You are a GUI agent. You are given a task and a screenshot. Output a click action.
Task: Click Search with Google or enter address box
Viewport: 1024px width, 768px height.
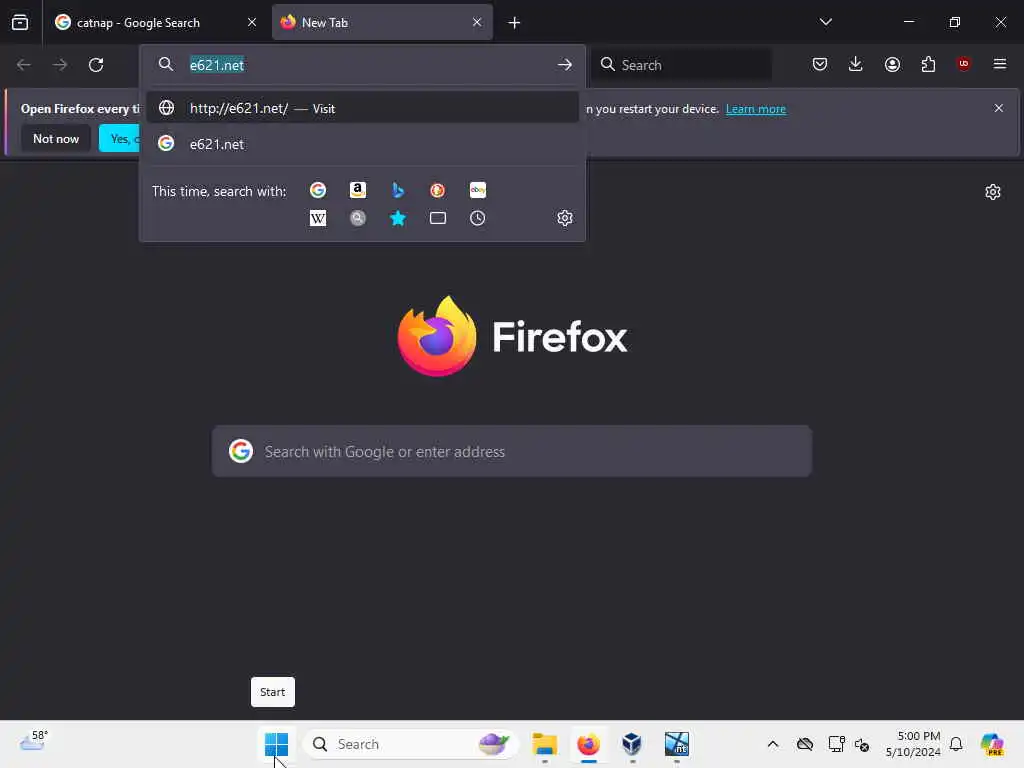pyautogui.click(x=512, y=451)
